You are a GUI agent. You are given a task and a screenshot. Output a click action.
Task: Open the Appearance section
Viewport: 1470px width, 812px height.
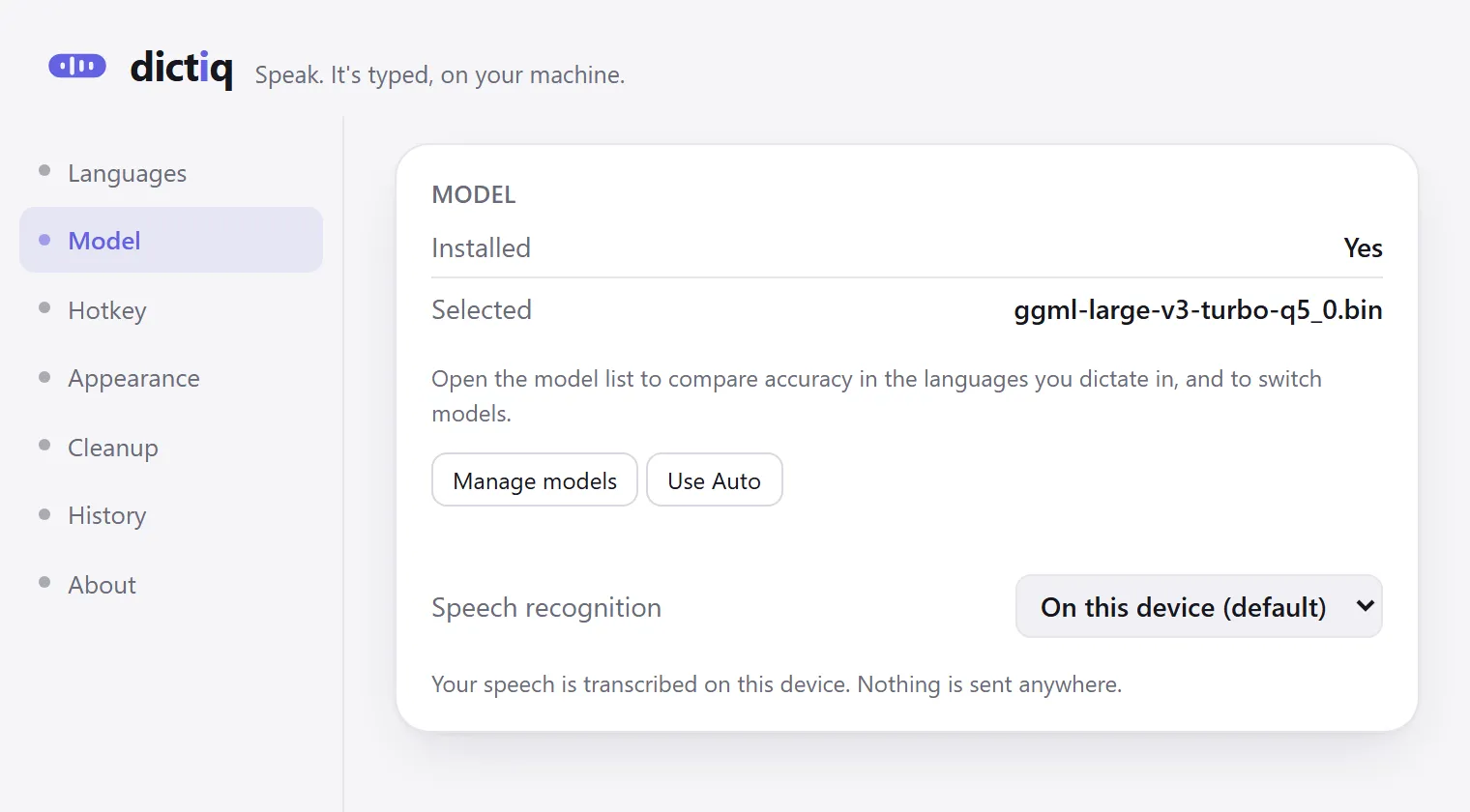point(171,378)
